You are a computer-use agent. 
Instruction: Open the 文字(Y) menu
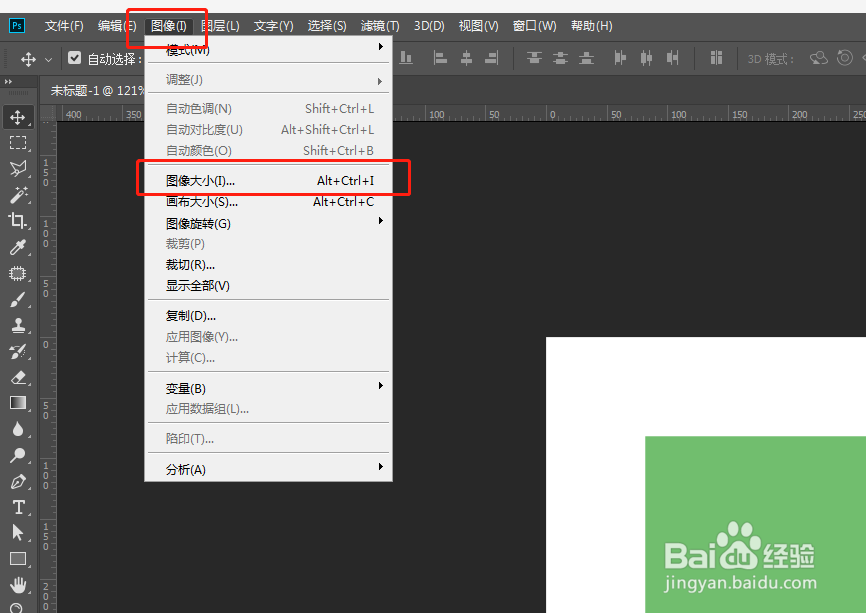click(x=273, y=26)
